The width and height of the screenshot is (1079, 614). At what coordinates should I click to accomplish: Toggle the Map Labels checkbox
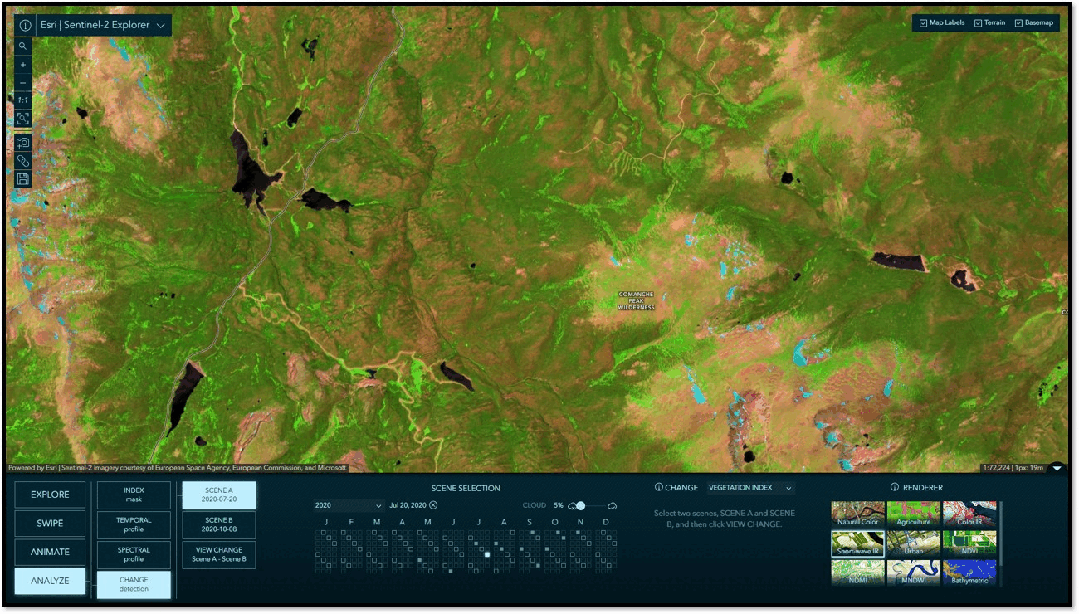click(x=940, y=23)
